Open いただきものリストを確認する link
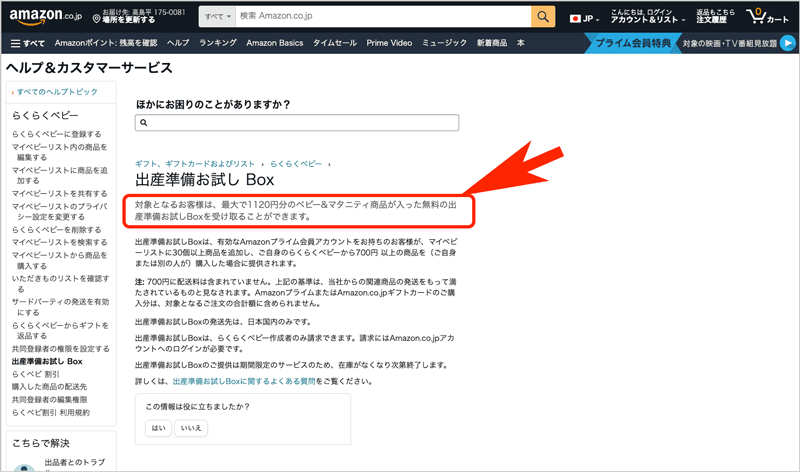 click(x=61, y=284)
